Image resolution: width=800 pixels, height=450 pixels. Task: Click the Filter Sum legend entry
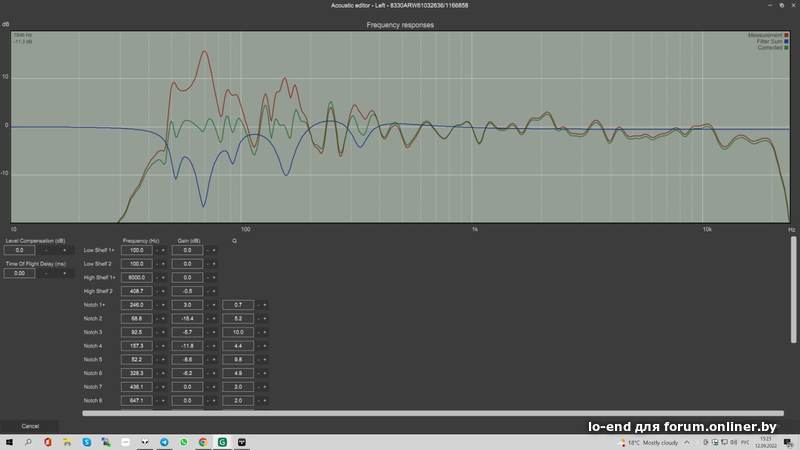(772, 41)
